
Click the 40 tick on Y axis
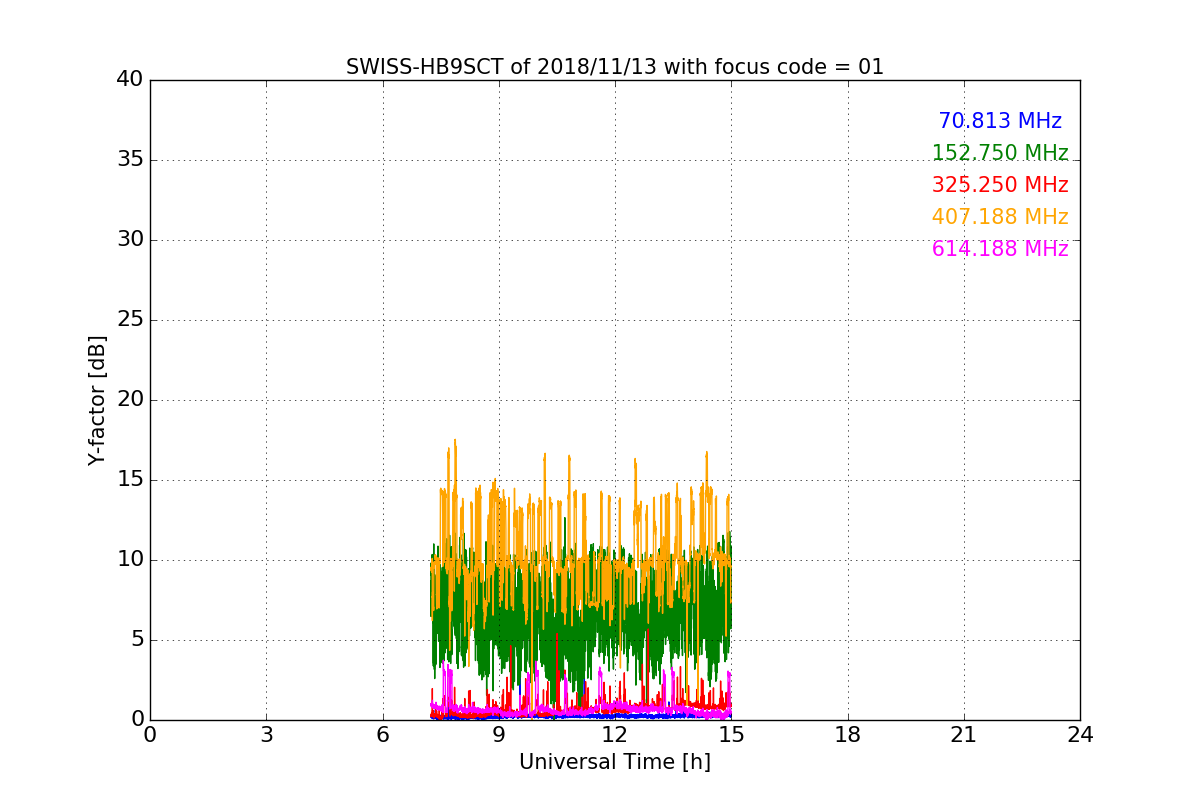[130, 80]
